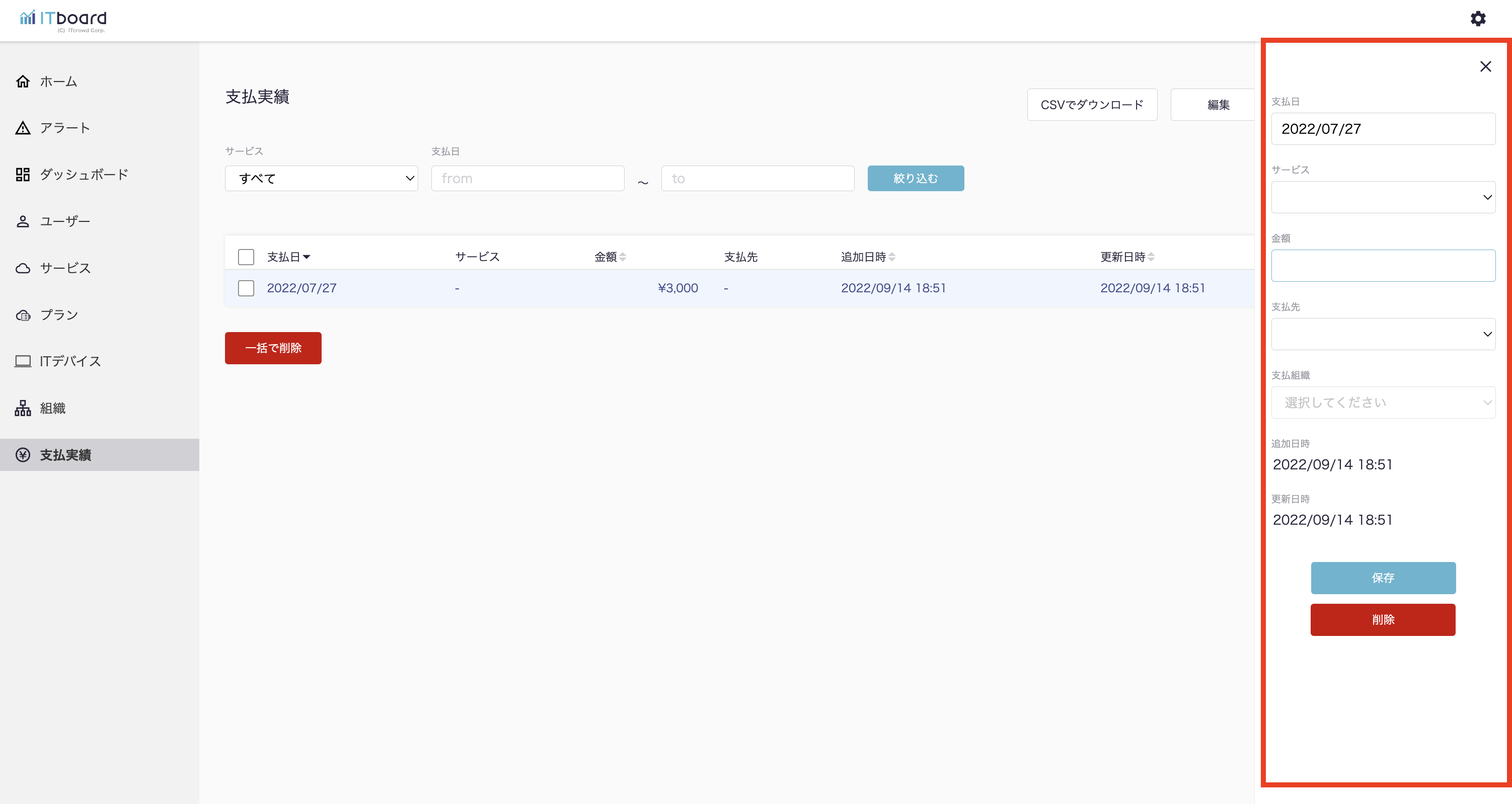Click the dashboard grid icon
Image resolution: width=1512 pixels, height=804 pixels.
tap(23, 174)
